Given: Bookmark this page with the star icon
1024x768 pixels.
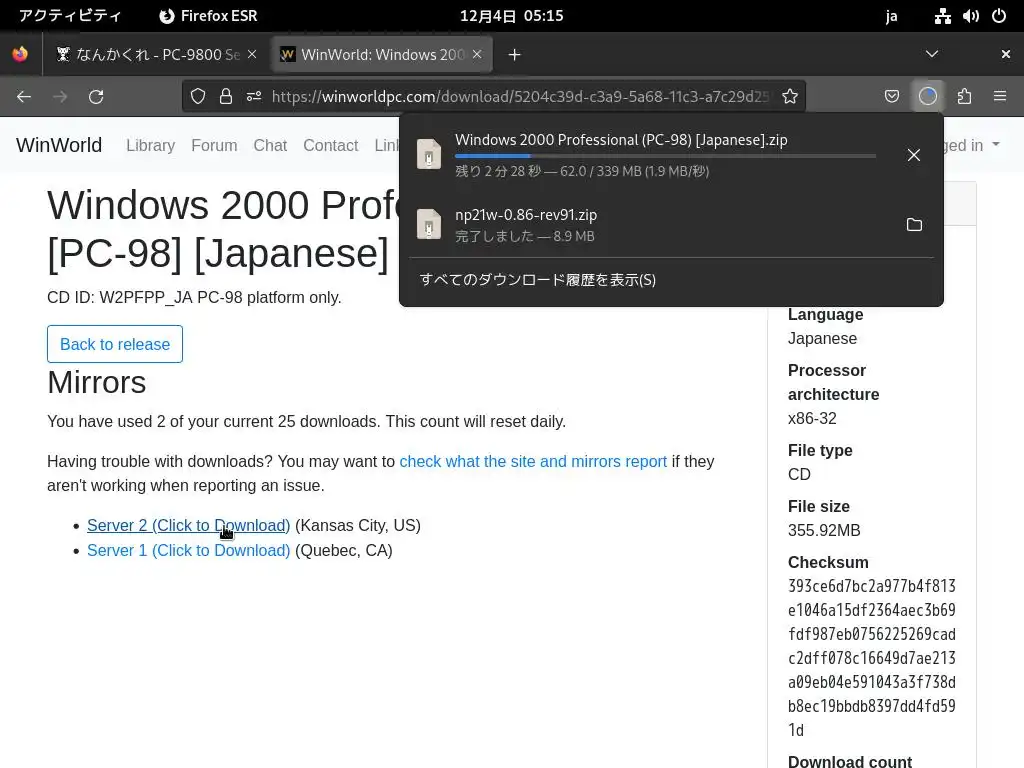Looking at the screenshot, I should 790,97.
